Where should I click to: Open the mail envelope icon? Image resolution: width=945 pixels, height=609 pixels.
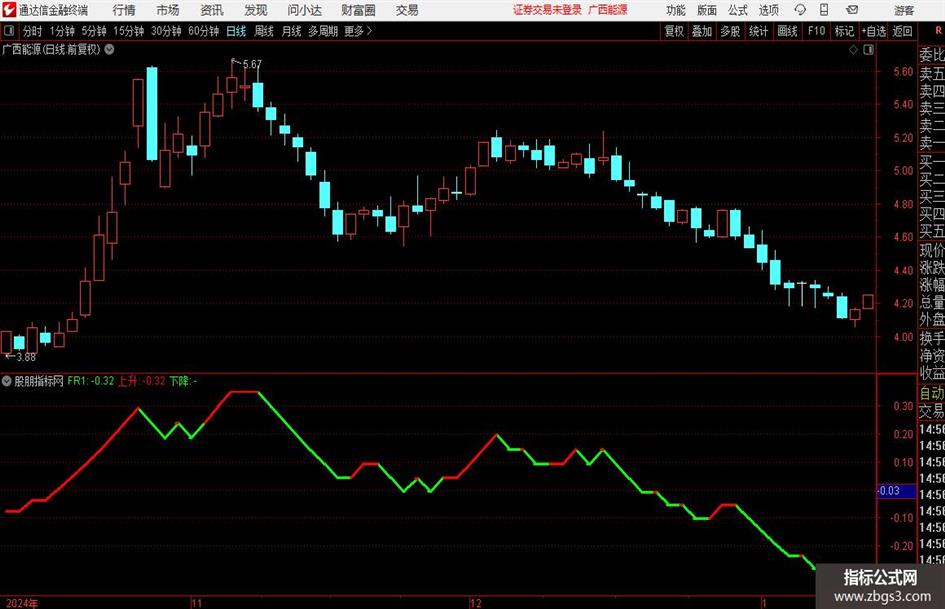coord(852,10)
